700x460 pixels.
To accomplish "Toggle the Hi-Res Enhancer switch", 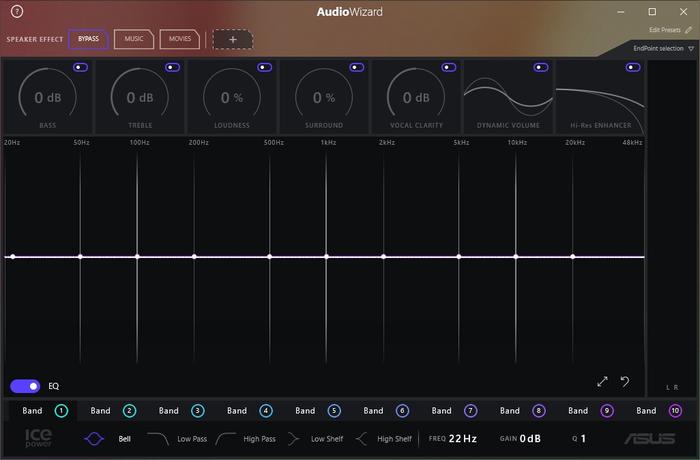I will pyautogui.click(x=633, y=67).
